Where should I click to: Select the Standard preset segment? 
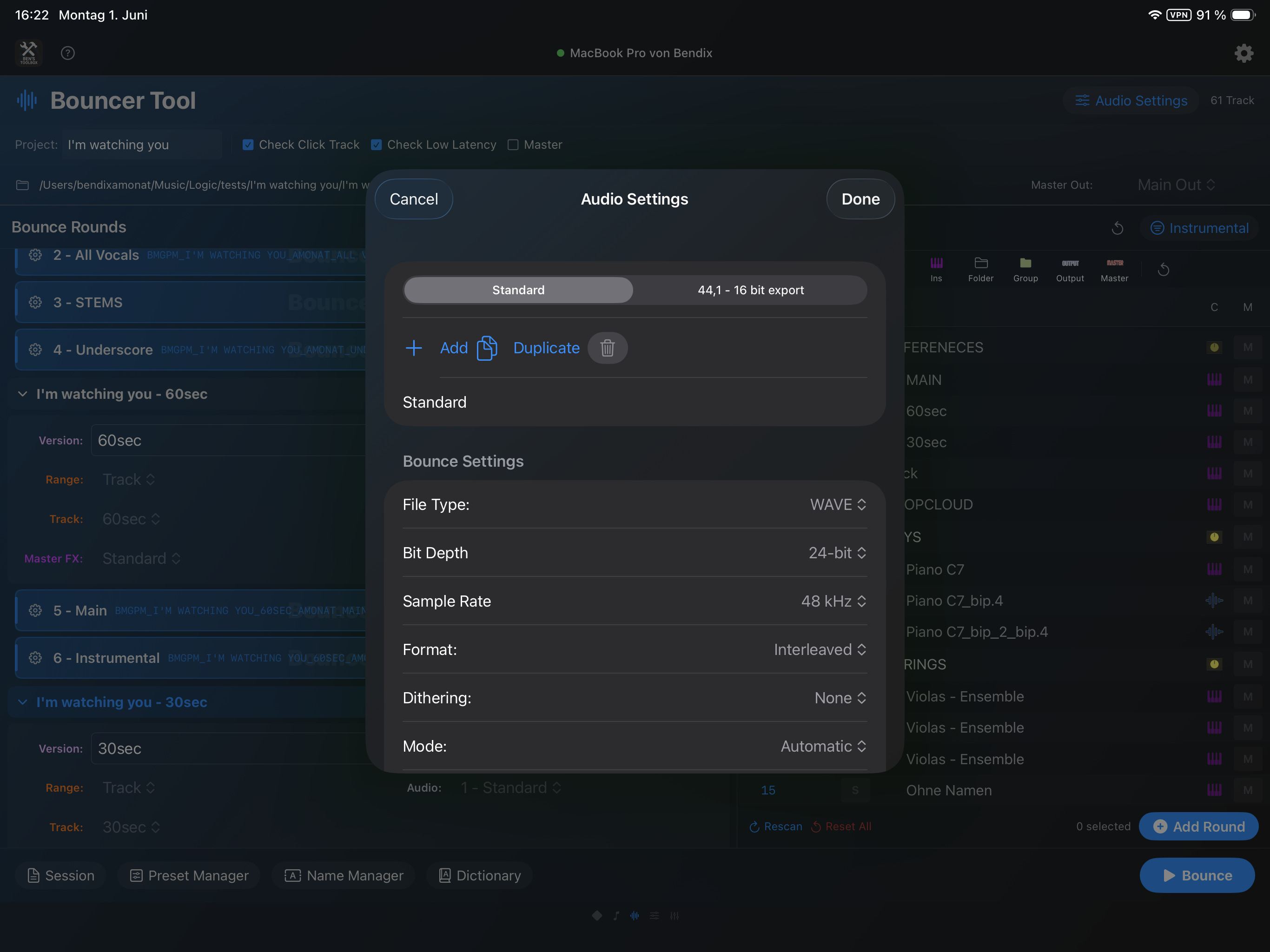pos(518,290)
